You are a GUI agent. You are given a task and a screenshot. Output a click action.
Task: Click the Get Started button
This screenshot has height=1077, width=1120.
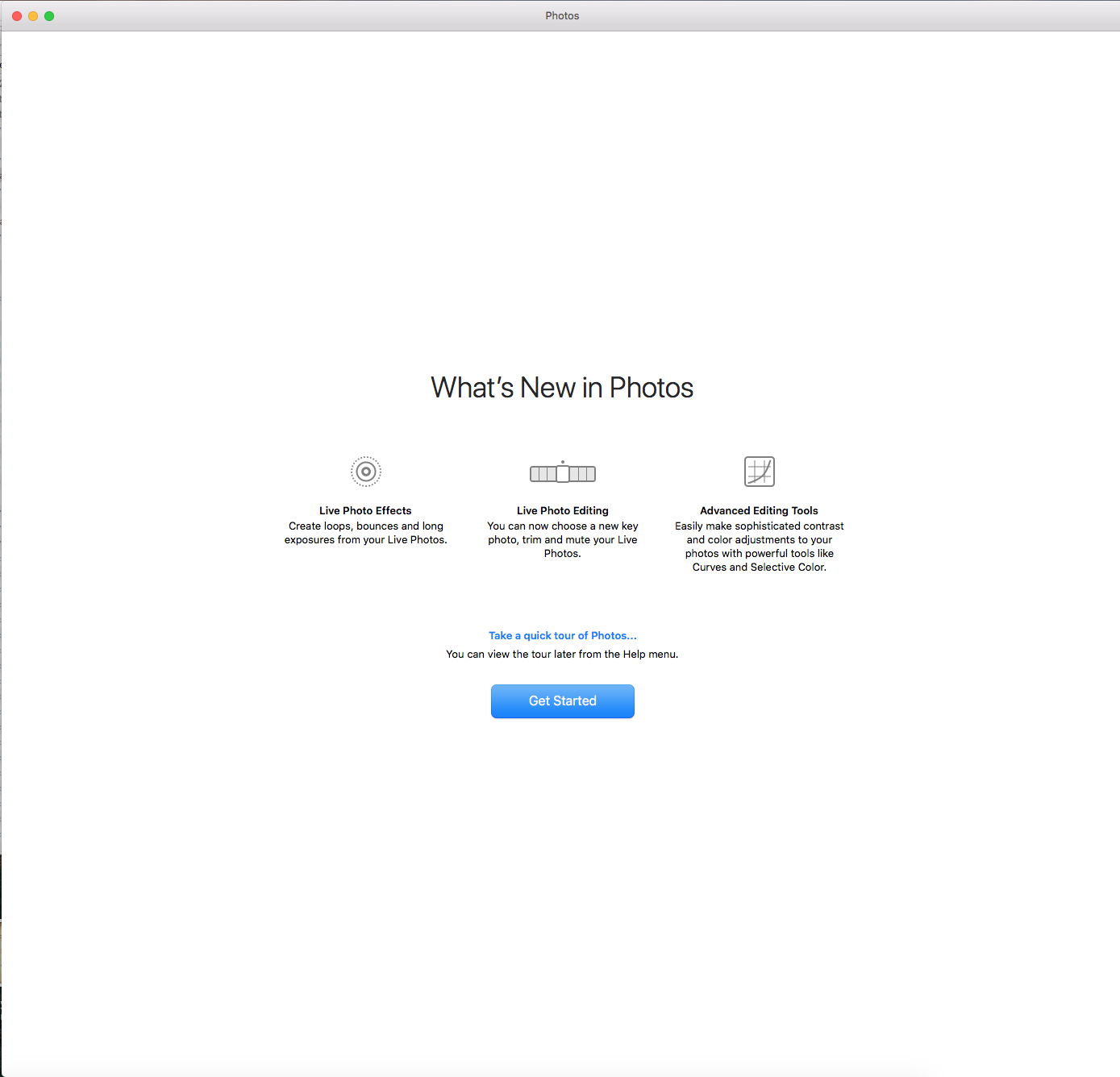pos(562,701)
